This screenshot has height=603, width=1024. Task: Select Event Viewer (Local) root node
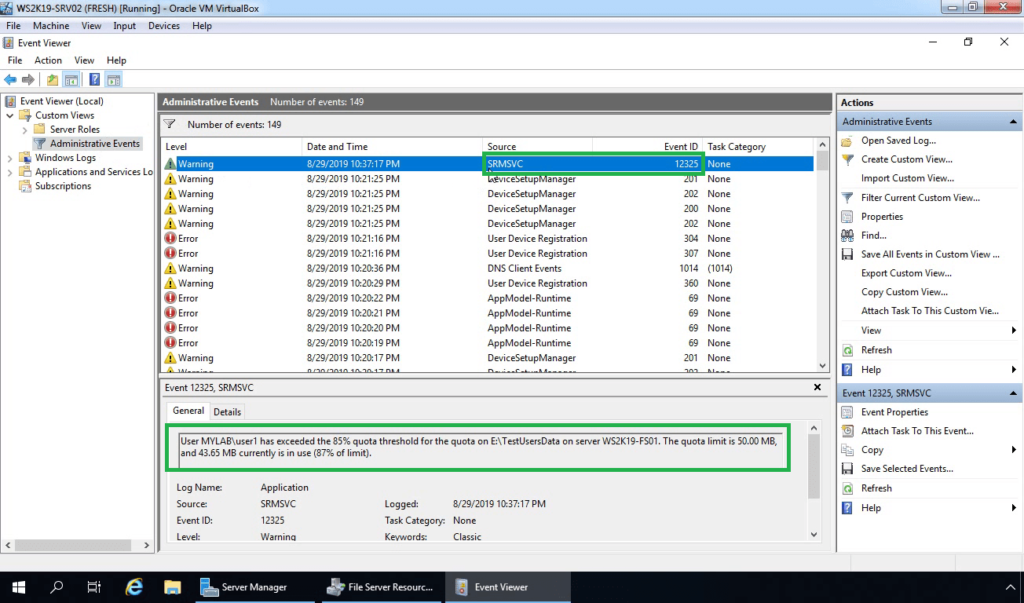point(61,101)
